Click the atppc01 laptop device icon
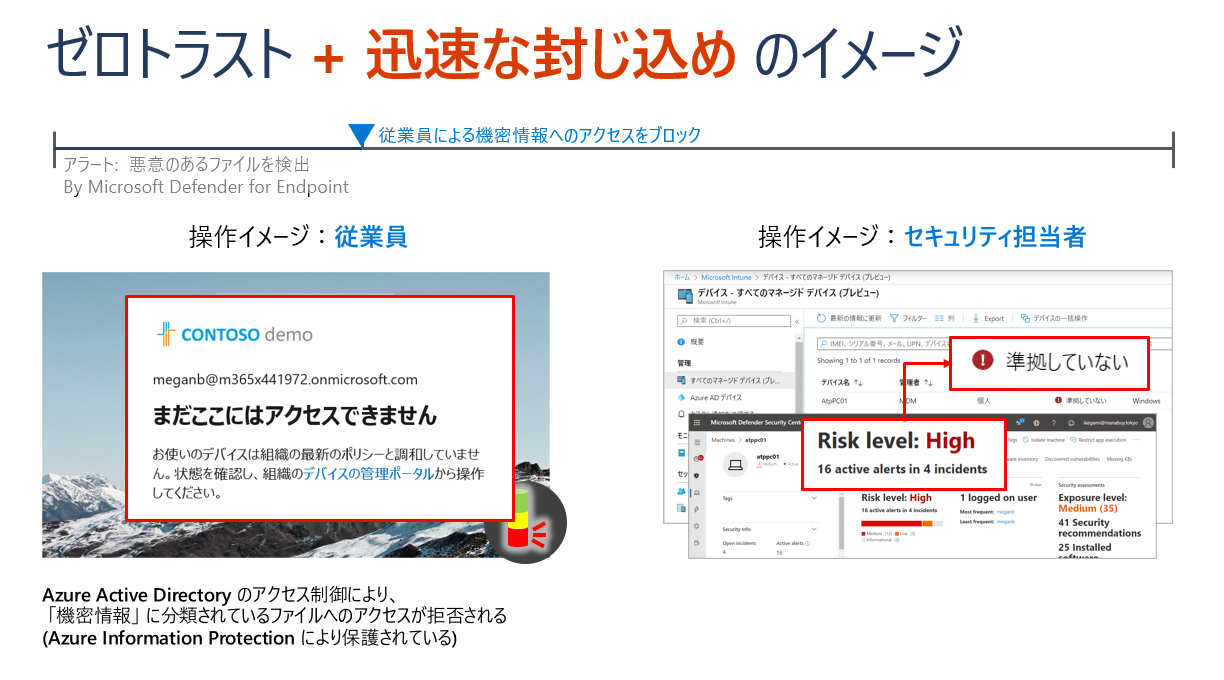This screenshot has width=1224, height=680. coord(735,465)
